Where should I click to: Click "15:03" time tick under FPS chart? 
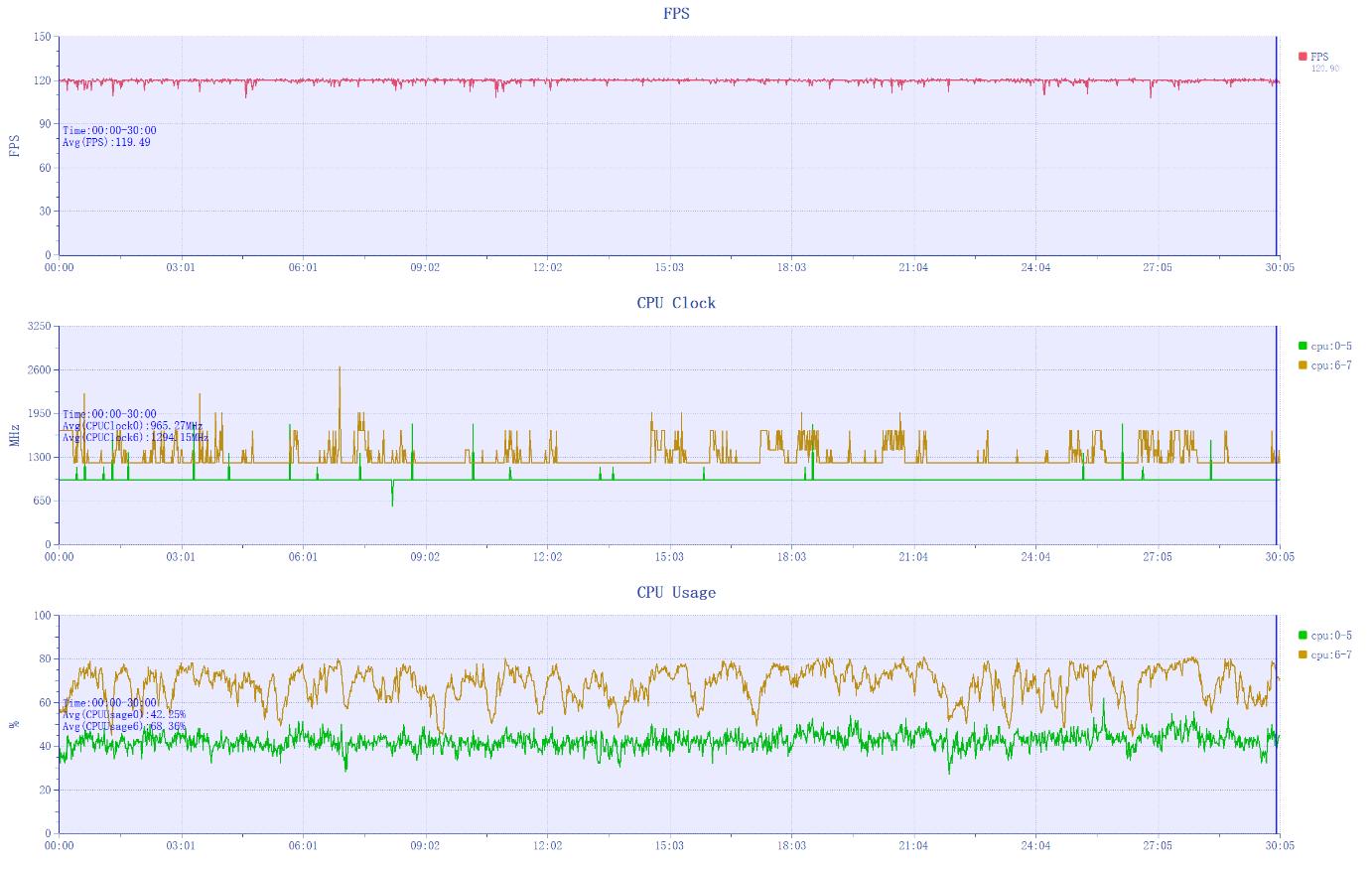click(x=669, y=267)
